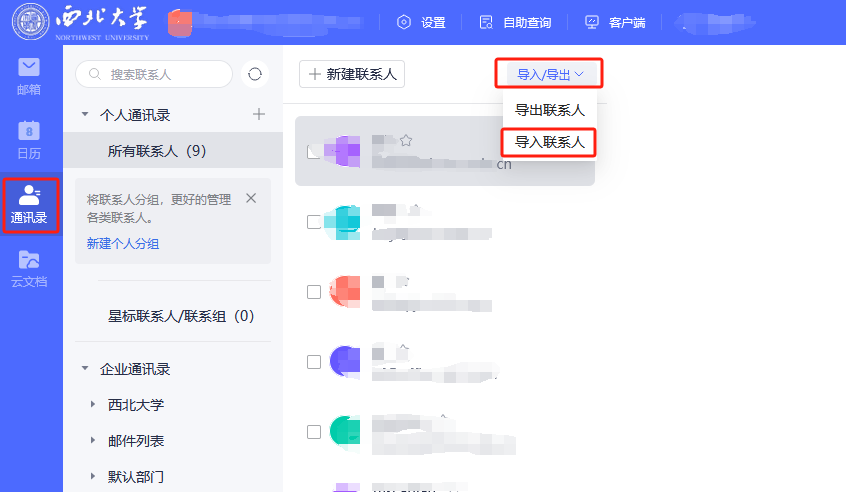Close the contact grouping tip box
Image resolution: width=846 pixels, height=492 pixels.
[x=251, y=198]
